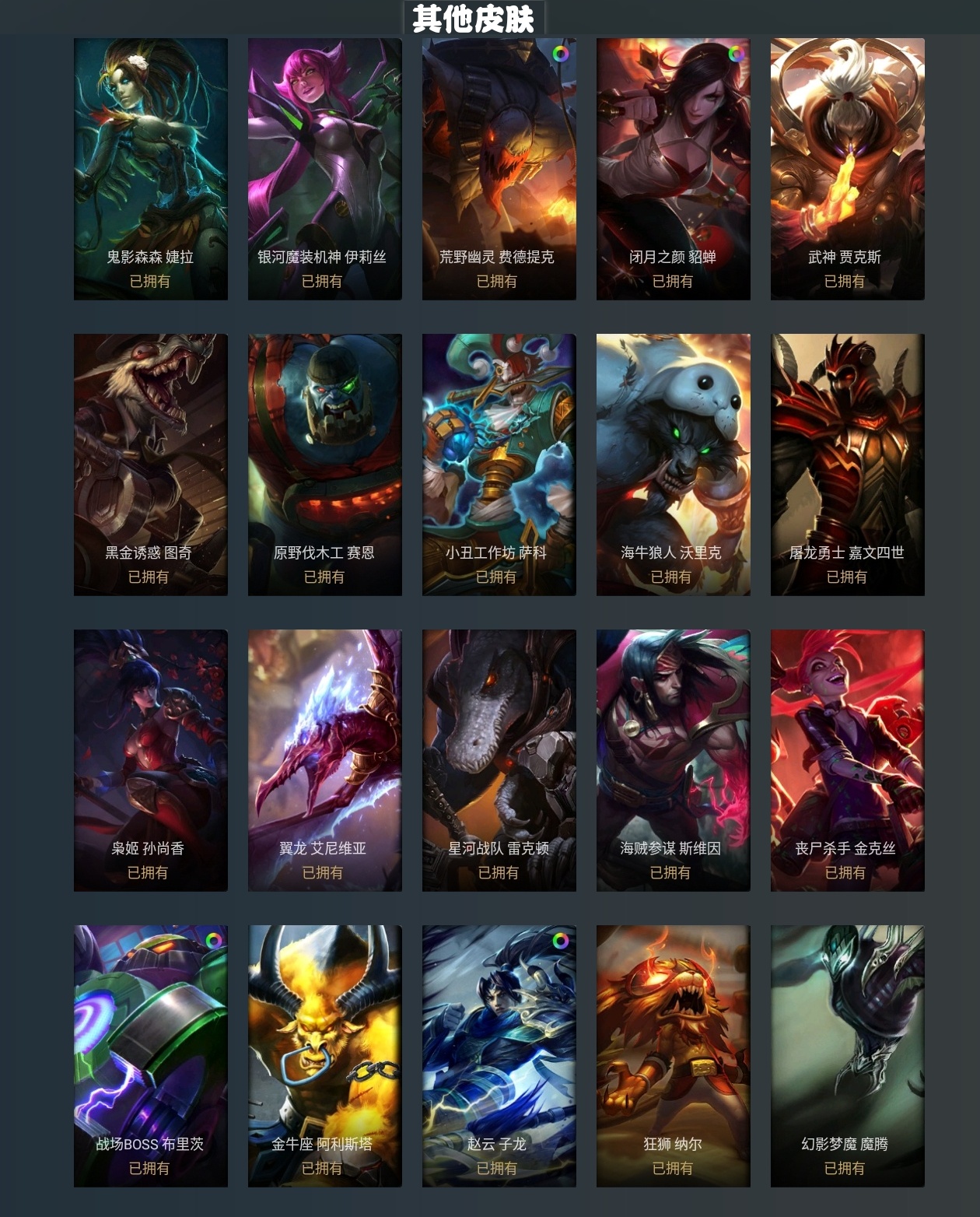Click 已拥有 label under 海贼参谋 斯维因
This screenshot has height=1217, width=980.
(670, 872)
